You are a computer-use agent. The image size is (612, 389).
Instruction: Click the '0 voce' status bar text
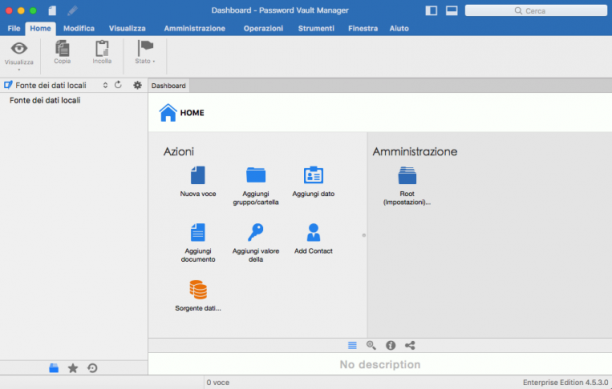tap(218, 382)
